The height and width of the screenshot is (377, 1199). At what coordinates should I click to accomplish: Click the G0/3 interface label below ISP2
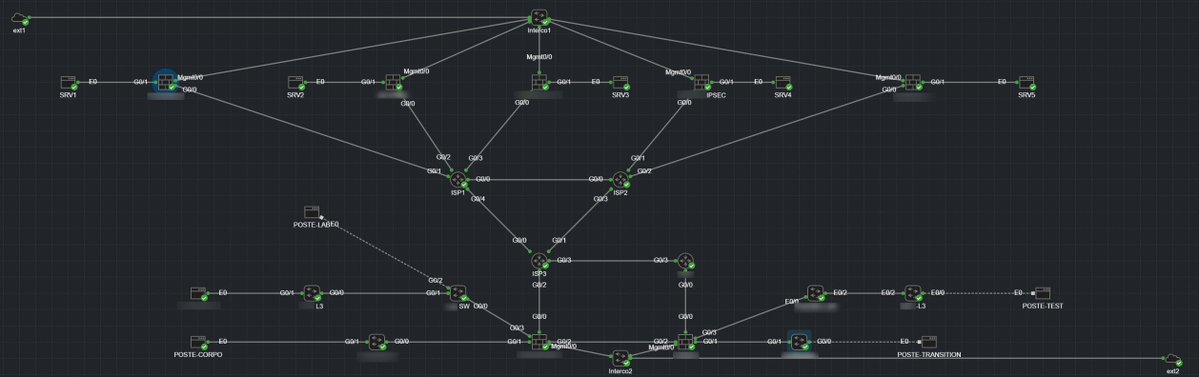point(601,199)
